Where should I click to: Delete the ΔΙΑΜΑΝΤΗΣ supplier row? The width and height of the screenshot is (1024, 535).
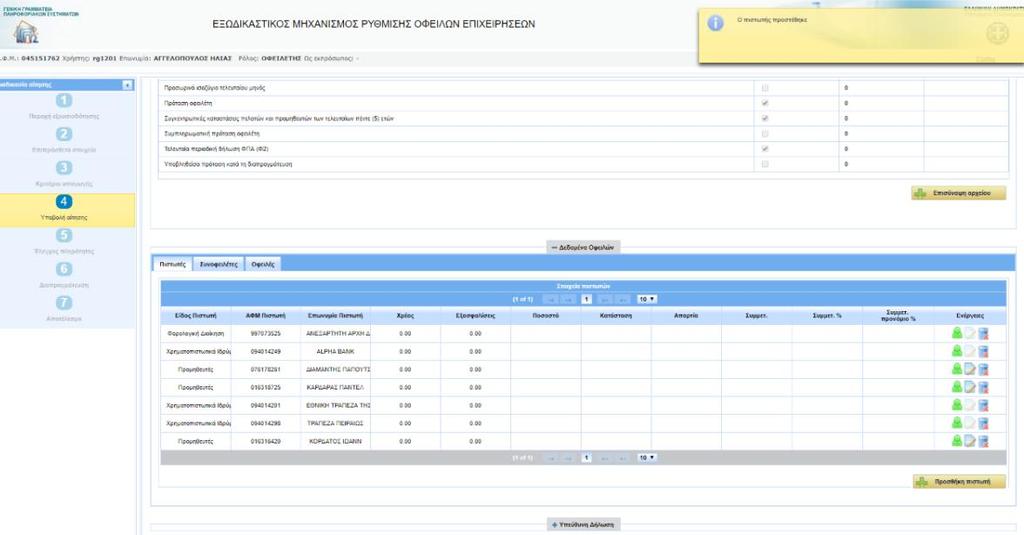point(984,369)
